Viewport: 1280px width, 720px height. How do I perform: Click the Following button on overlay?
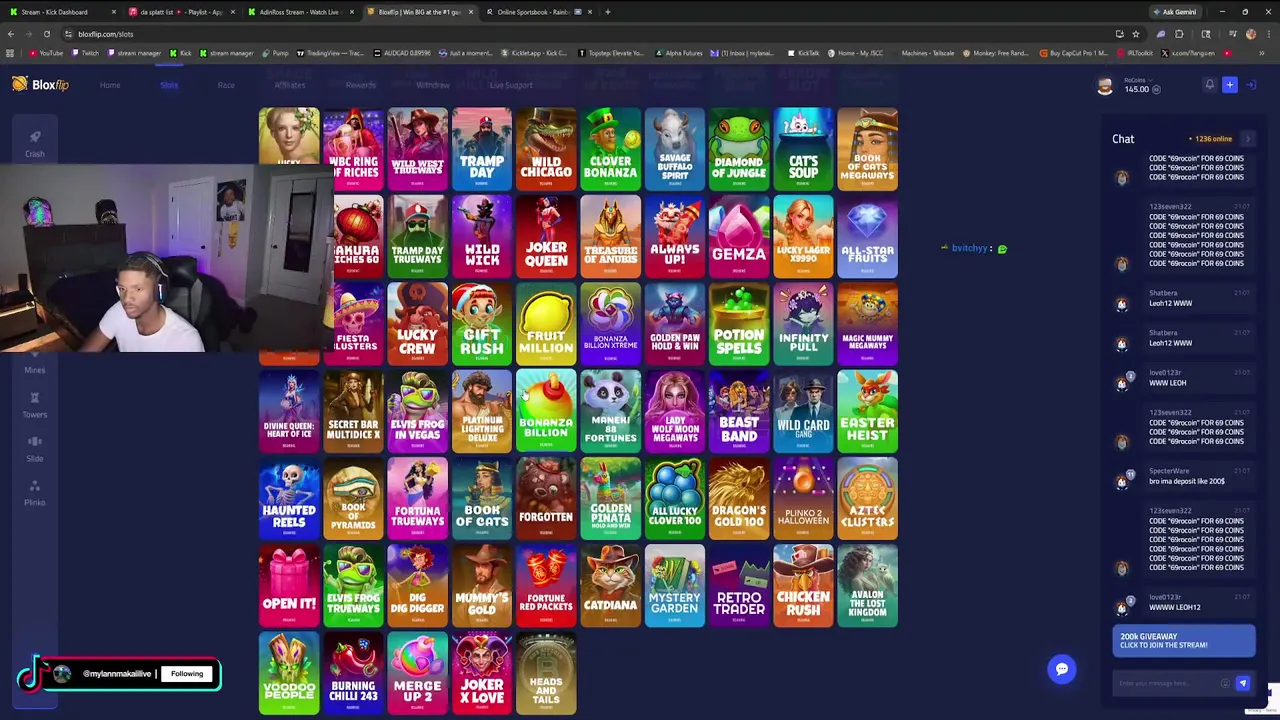[187, 674]
